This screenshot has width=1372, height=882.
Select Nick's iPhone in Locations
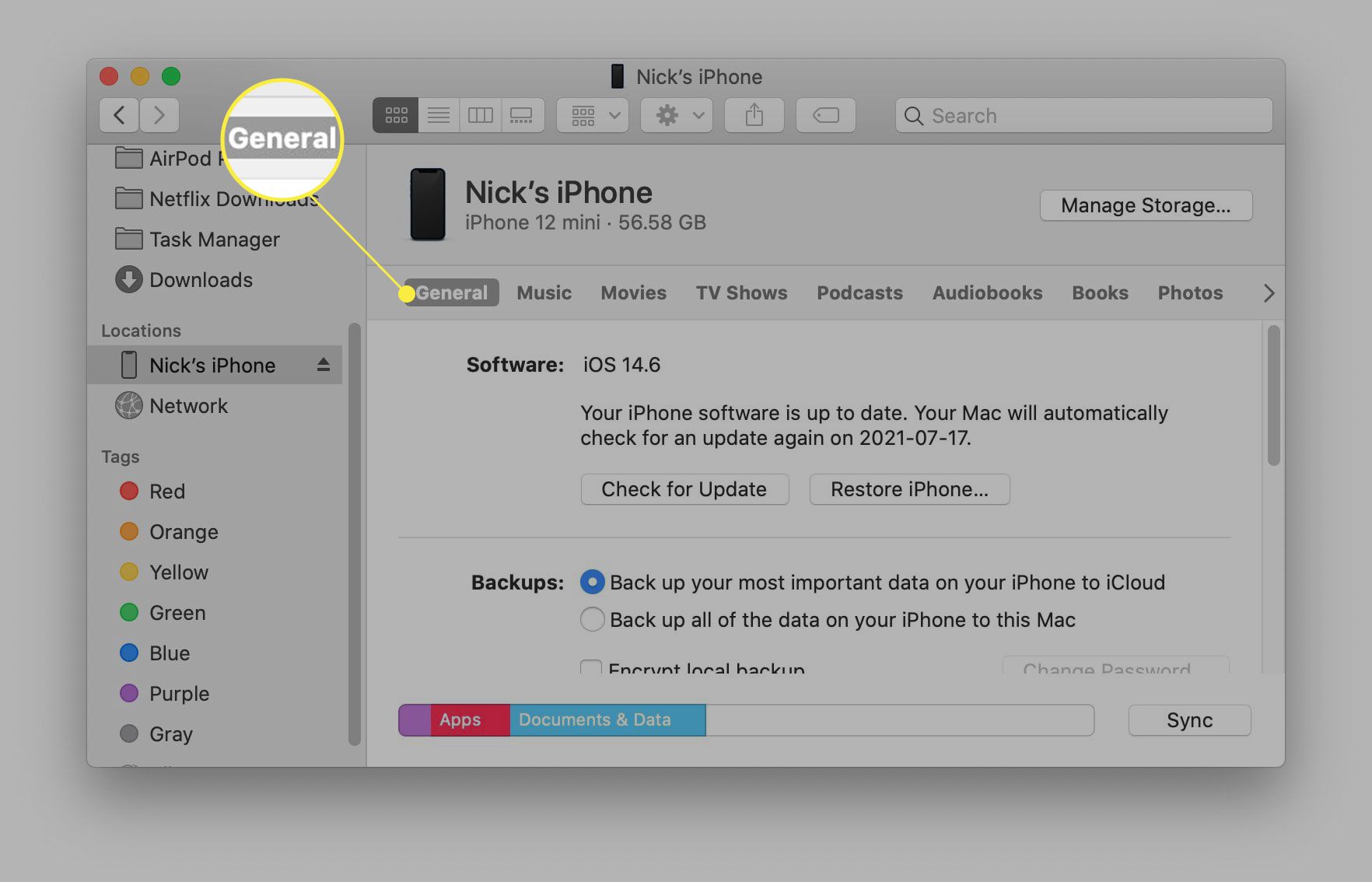point(214,366)
